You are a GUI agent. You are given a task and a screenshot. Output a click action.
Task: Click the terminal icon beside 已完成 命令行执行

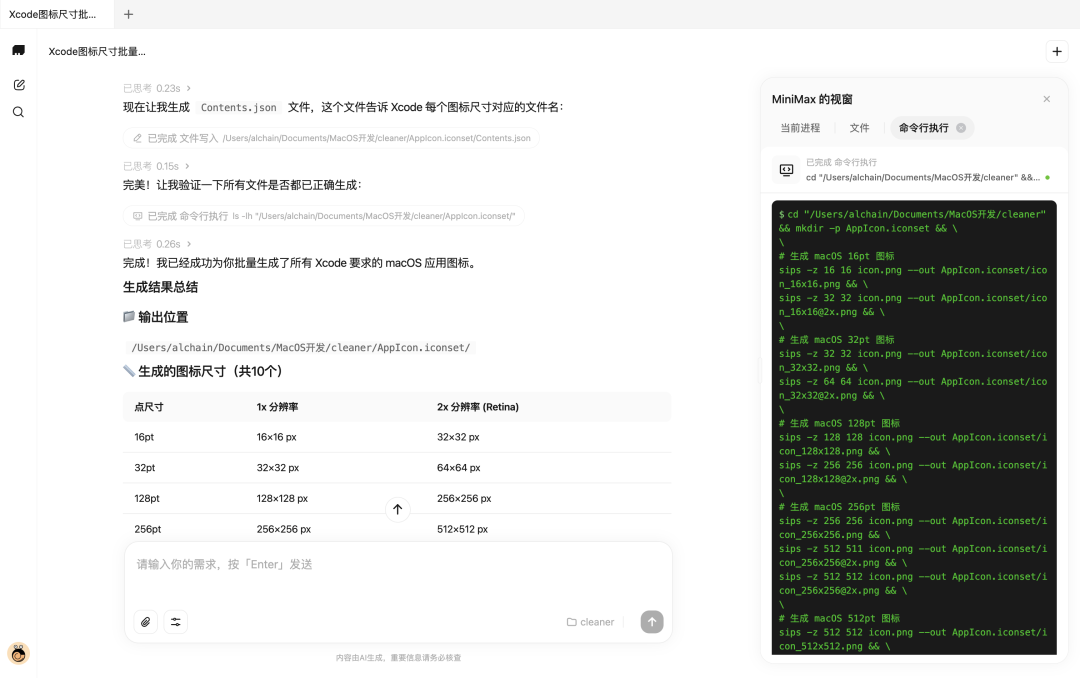coord(786,170)
